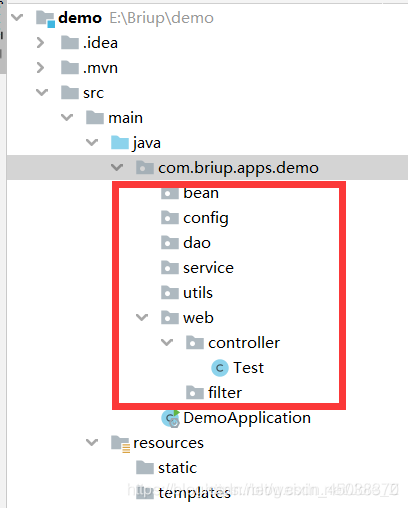Select the service package label

pyautogui.click(x=209, y=268)
